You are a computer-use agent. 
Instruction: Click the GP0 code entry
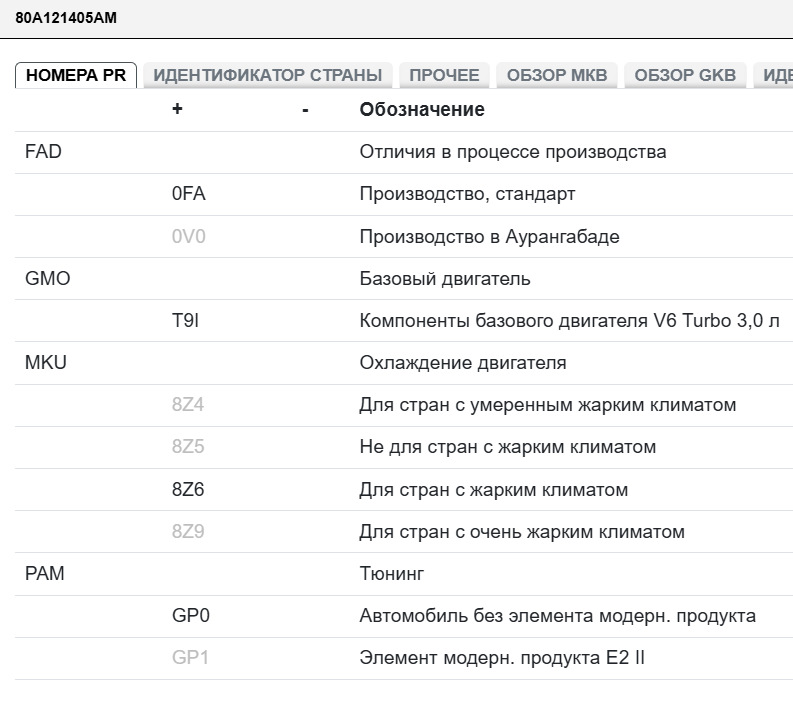(x=190, y=616)
